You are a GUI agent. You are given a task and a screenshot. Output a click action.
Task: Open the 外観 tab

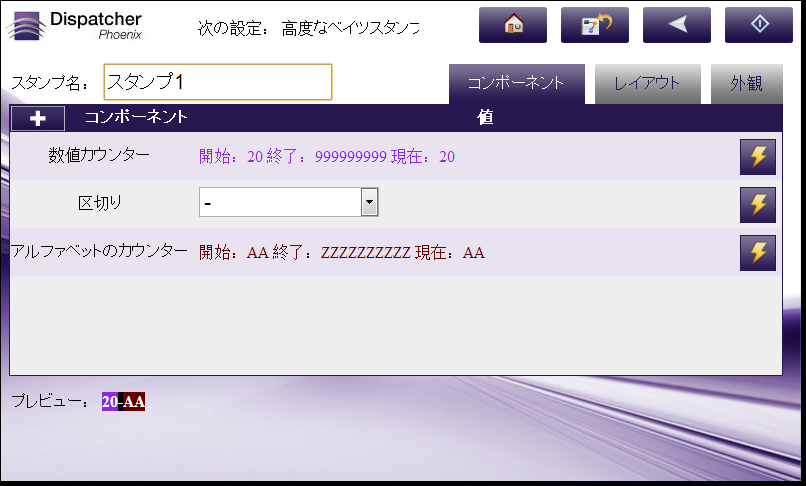point(746,83)
